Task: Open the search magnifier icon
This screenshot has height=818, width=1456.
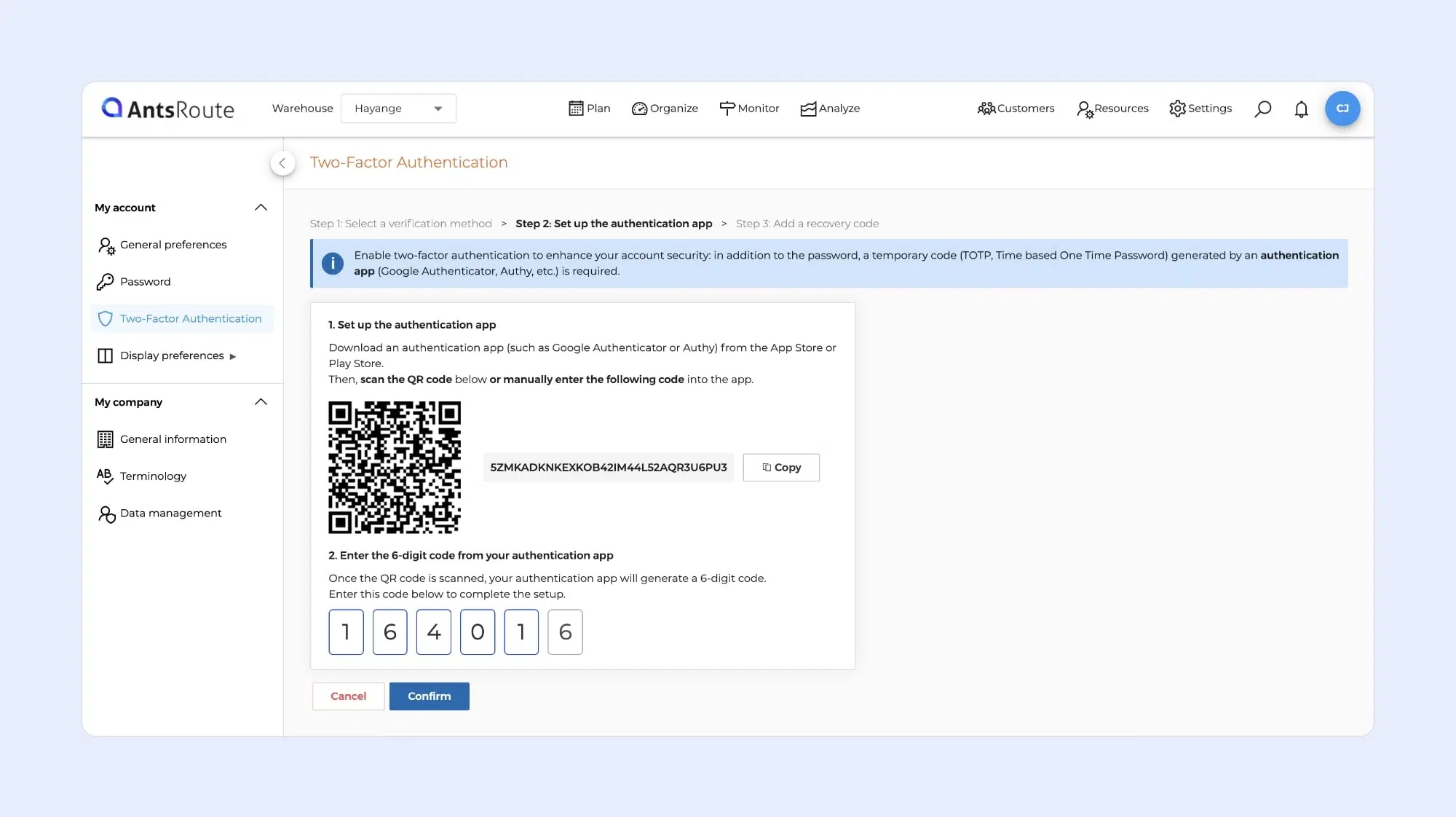Action: point(1263,109)
